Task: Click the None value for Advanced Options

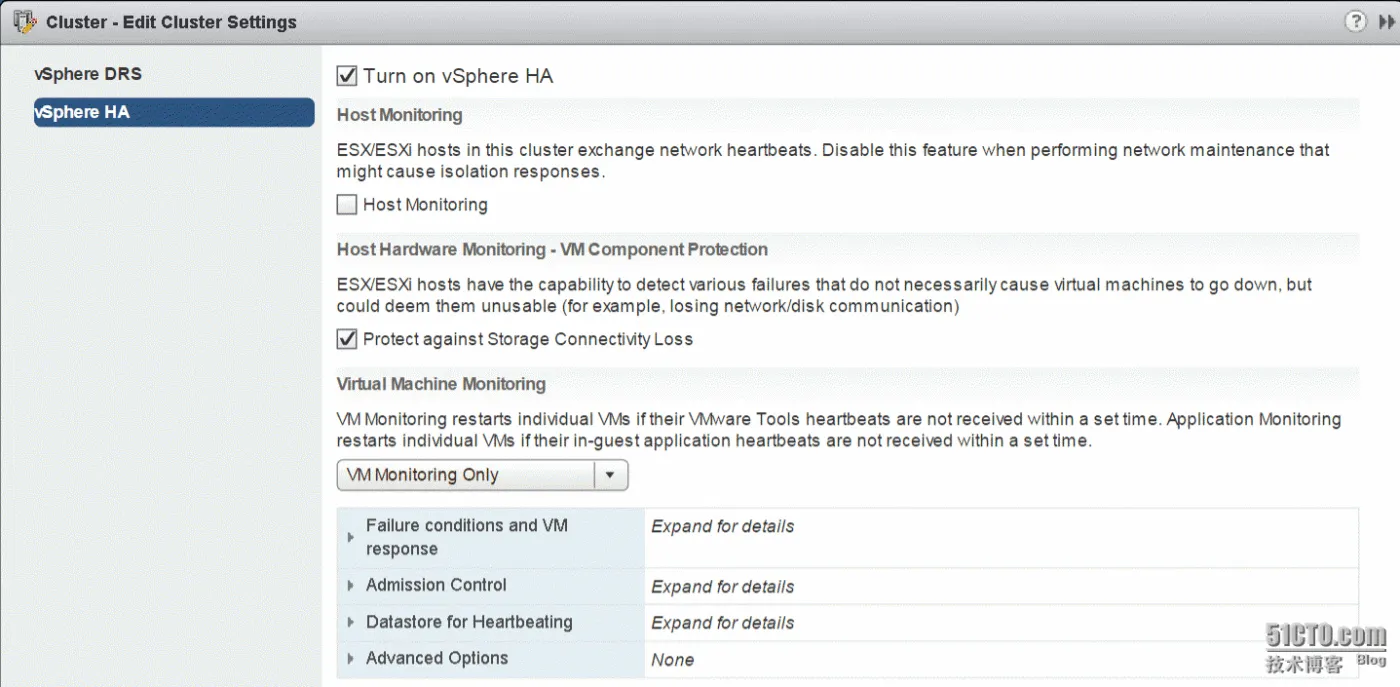Action: tap(672, 660)
